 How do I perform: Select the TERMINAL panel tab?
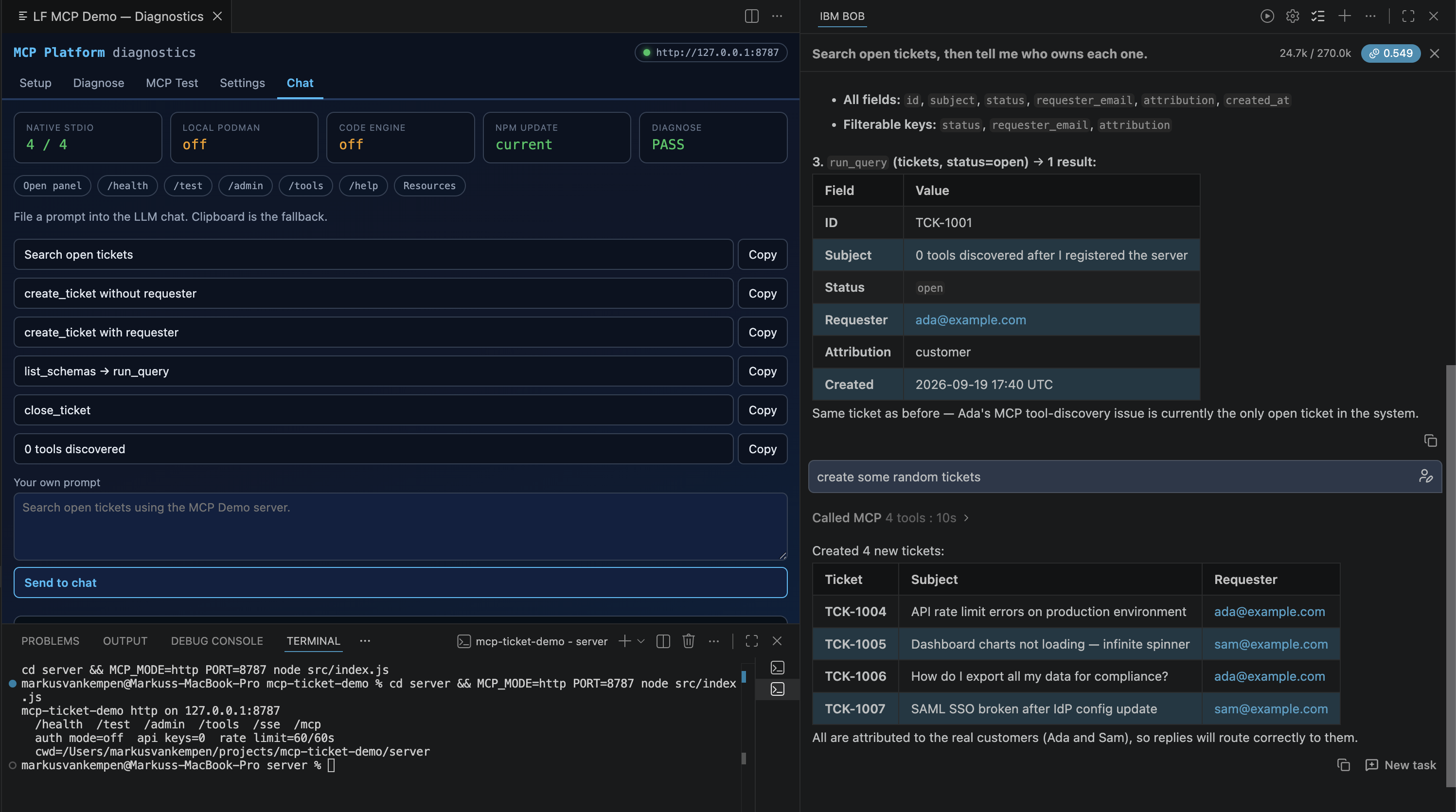(313, 641)
